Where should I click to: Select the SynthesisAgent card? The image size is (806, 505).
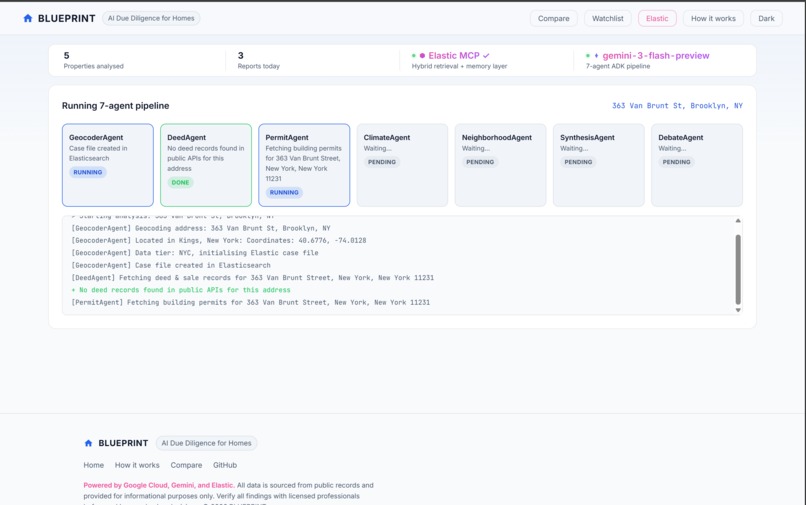click(x=599, y=165)
